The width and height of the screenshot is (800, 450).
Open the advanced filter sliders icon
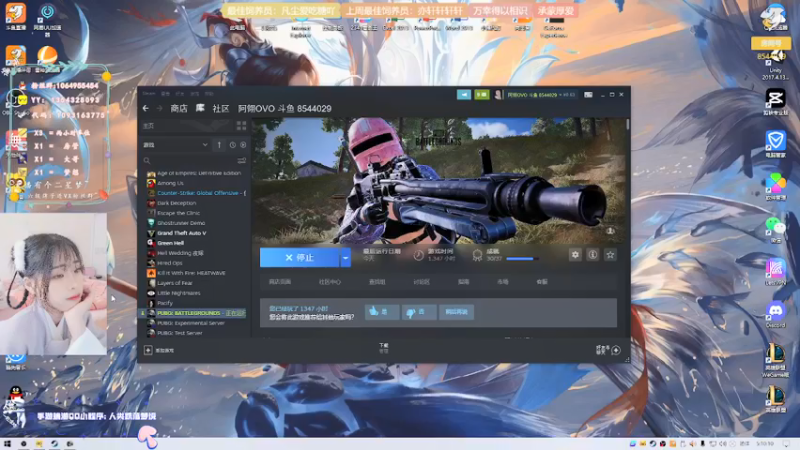coord(241,161)
